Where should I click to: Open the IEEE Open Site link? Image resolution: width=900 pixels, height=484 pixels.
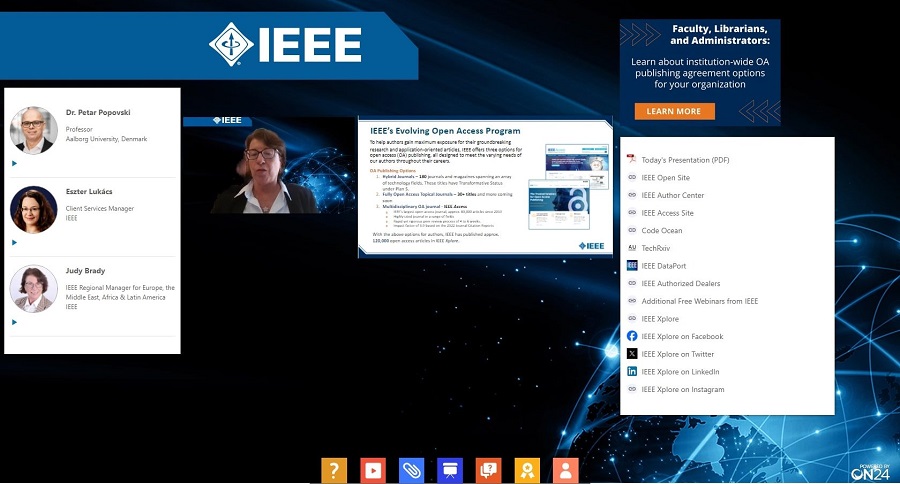tap(666, 178)
